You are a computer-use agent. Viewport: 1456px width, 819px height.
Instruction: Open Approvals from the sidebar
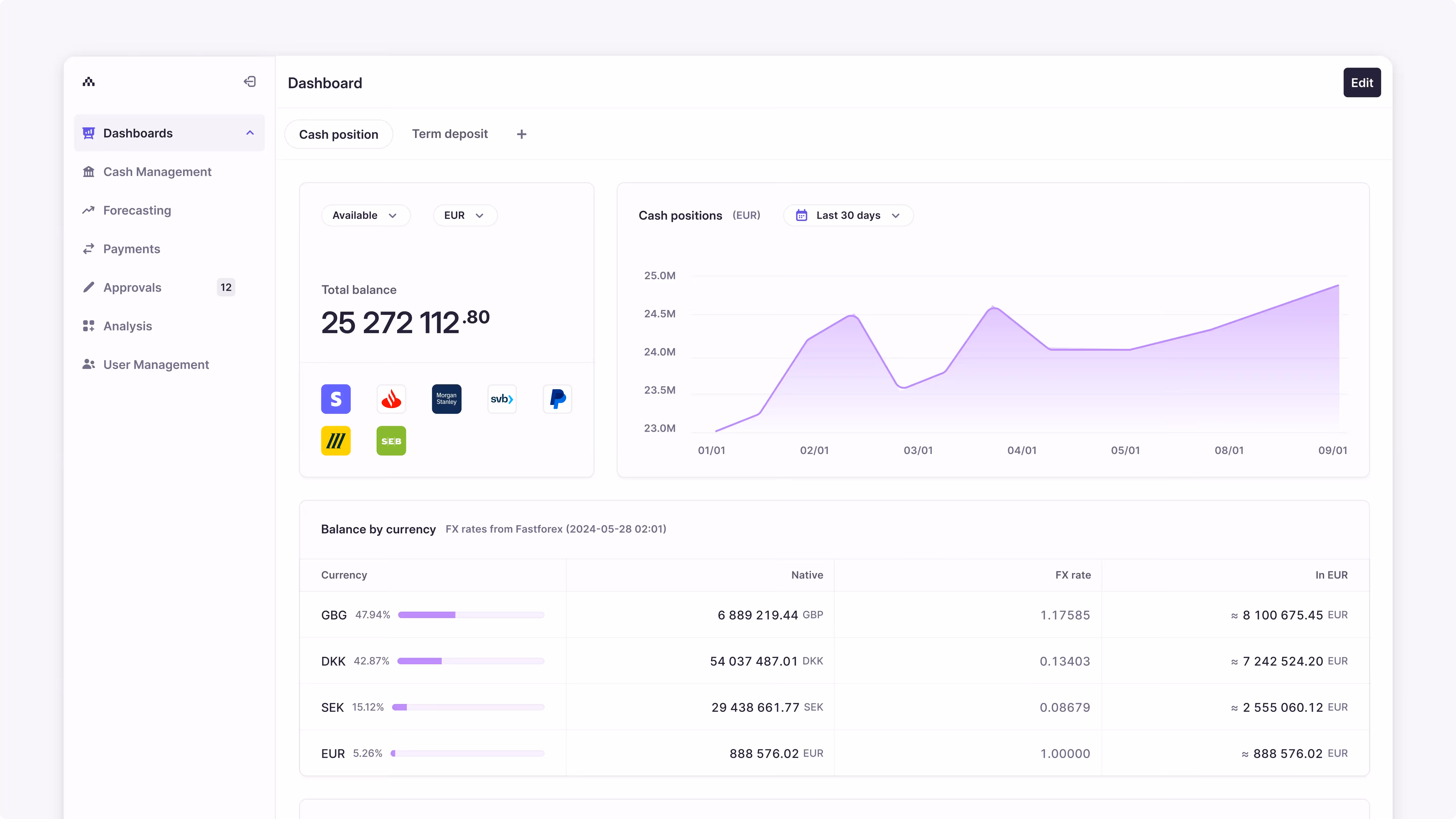[132, 288]
